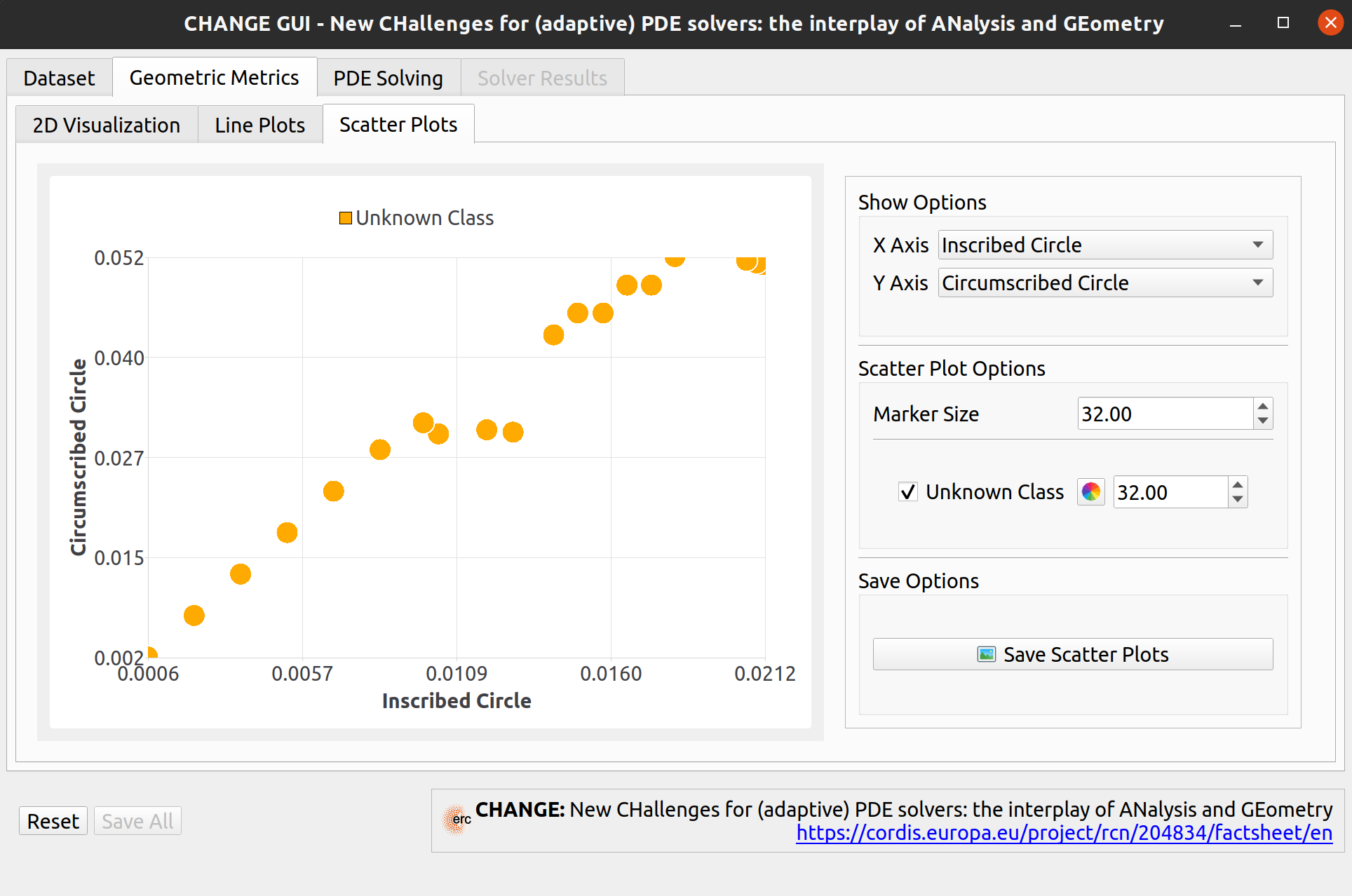Decrement Unknown Class size spinner down
This screenshot has height=896, width=1352.
1238,499
